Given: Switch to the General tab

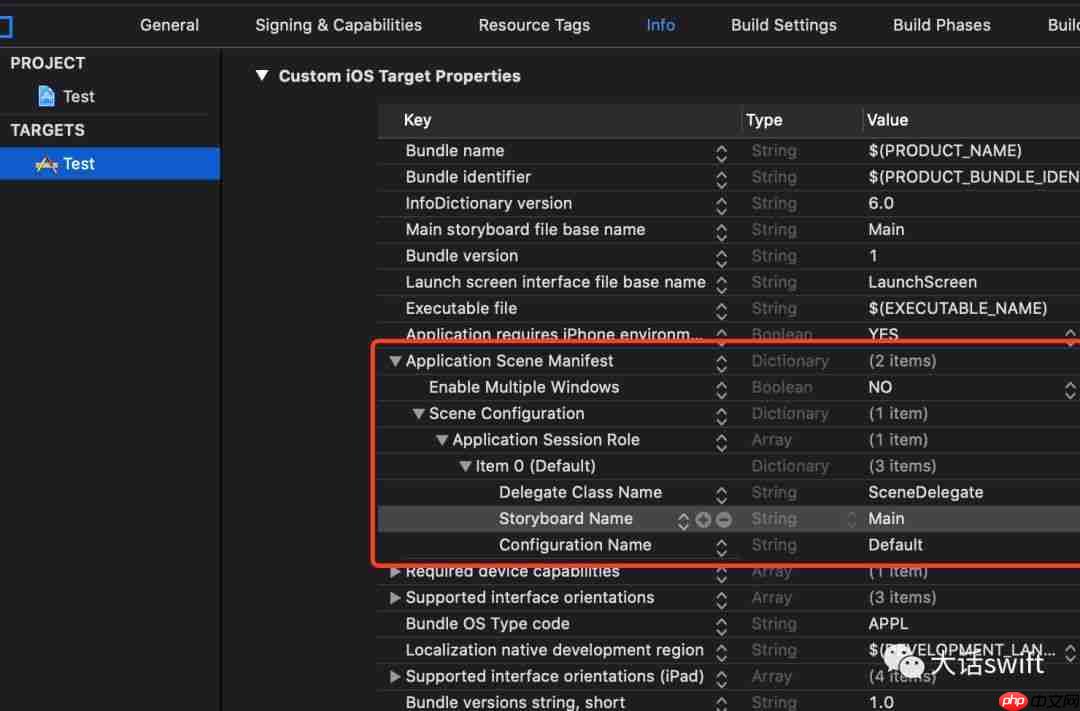Looking at the screenshot, I should 169,25.
